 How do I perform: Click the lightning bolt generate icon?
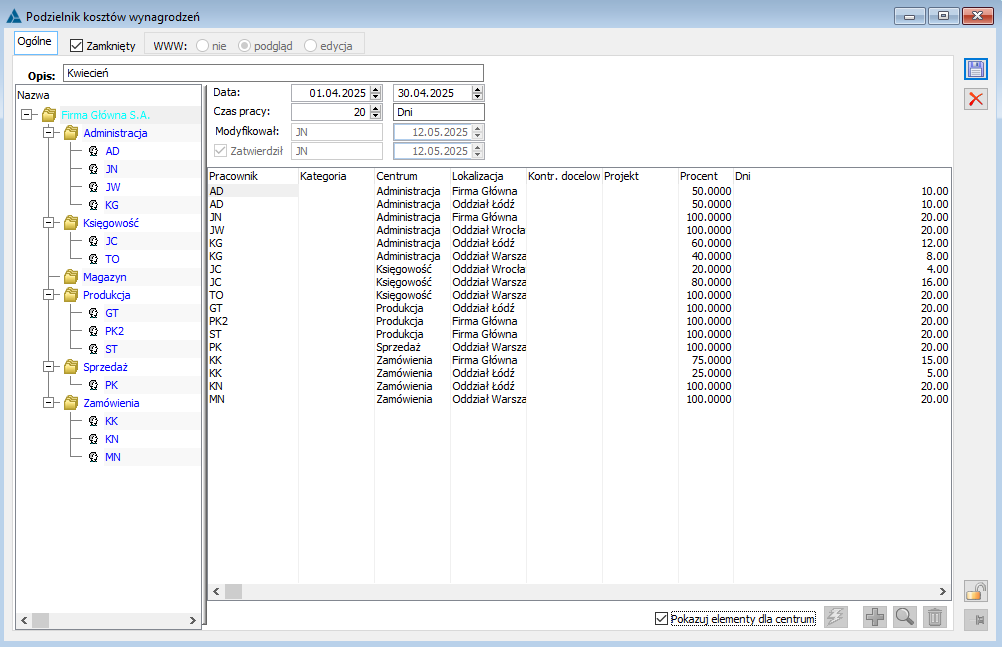click(x=836, y=617)
